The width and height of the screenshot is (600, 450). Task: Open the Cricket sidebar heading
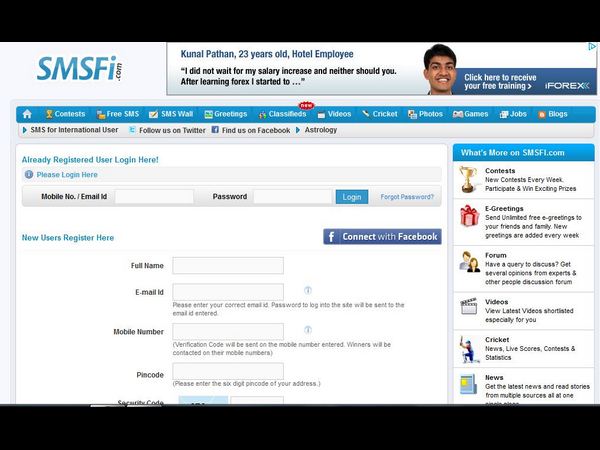497,340
